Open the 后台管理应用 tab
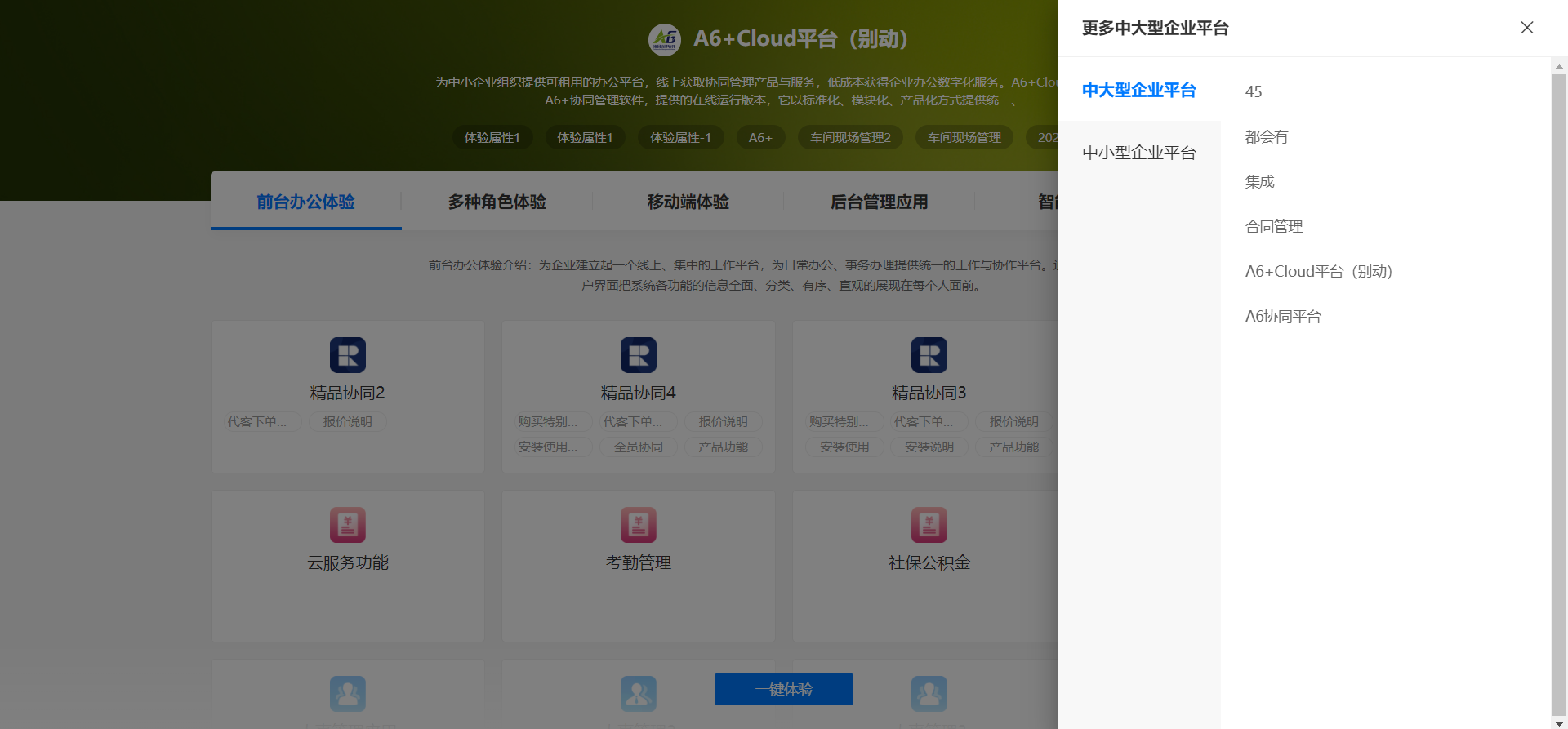 coord(879,202)
